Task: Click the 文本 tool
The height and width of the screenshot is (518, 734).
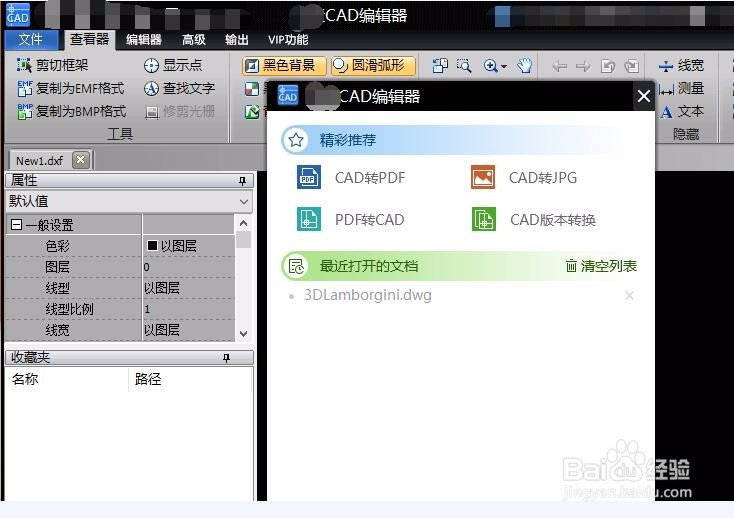Action: [x=682, y=111]
